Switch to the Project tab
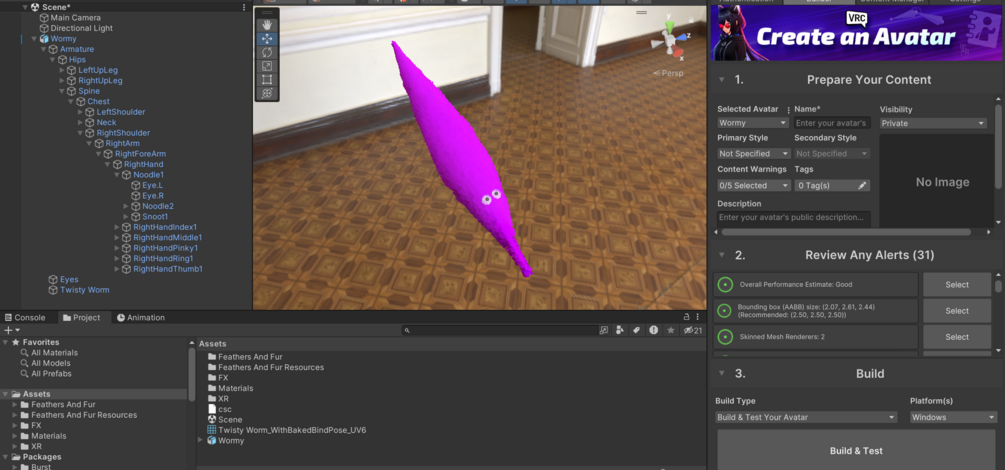 (x=81, y=317)
